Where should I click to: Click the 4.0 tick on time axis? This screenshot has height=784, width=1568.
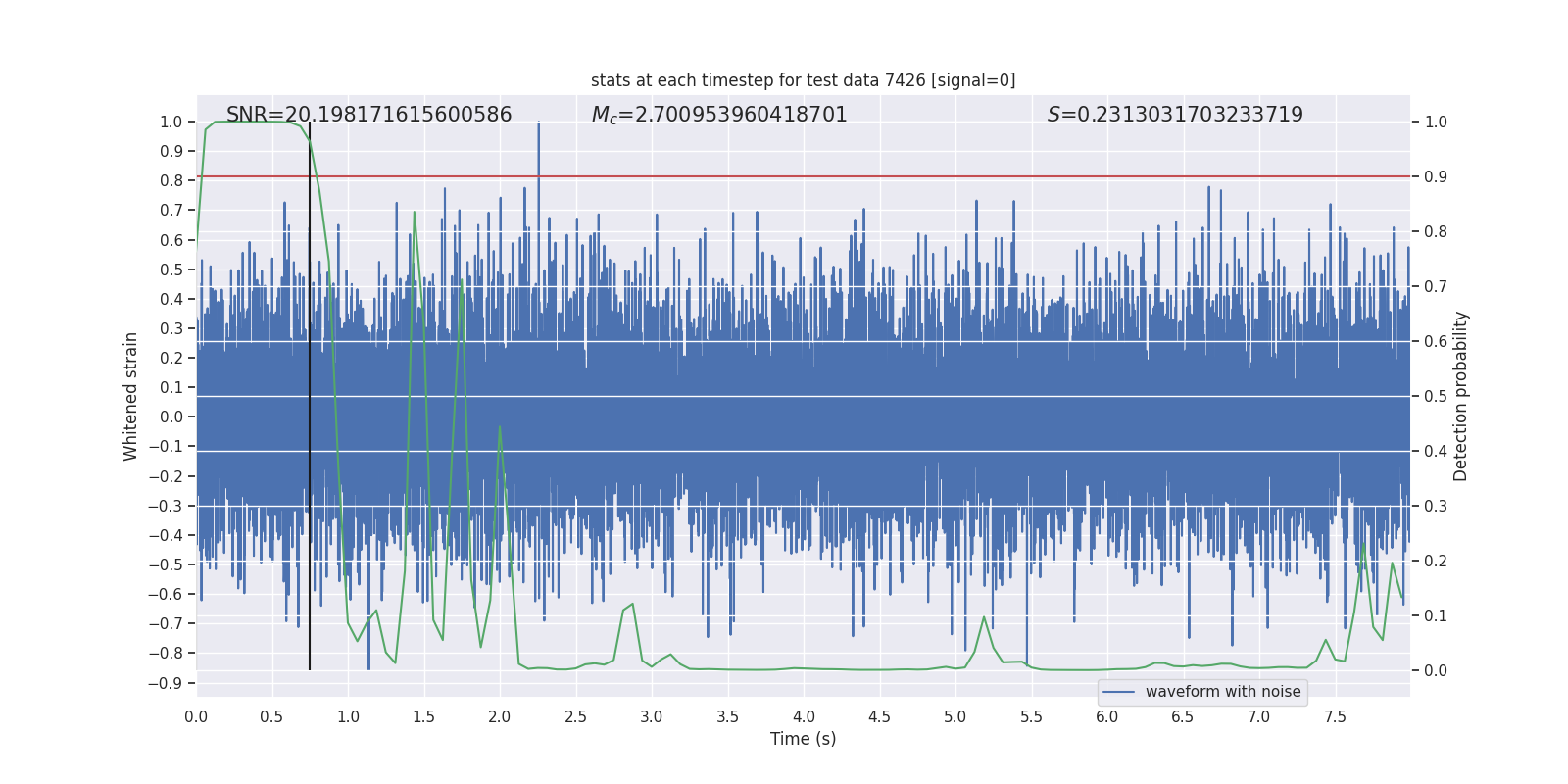pyautogui.click(x=804, y=717)
